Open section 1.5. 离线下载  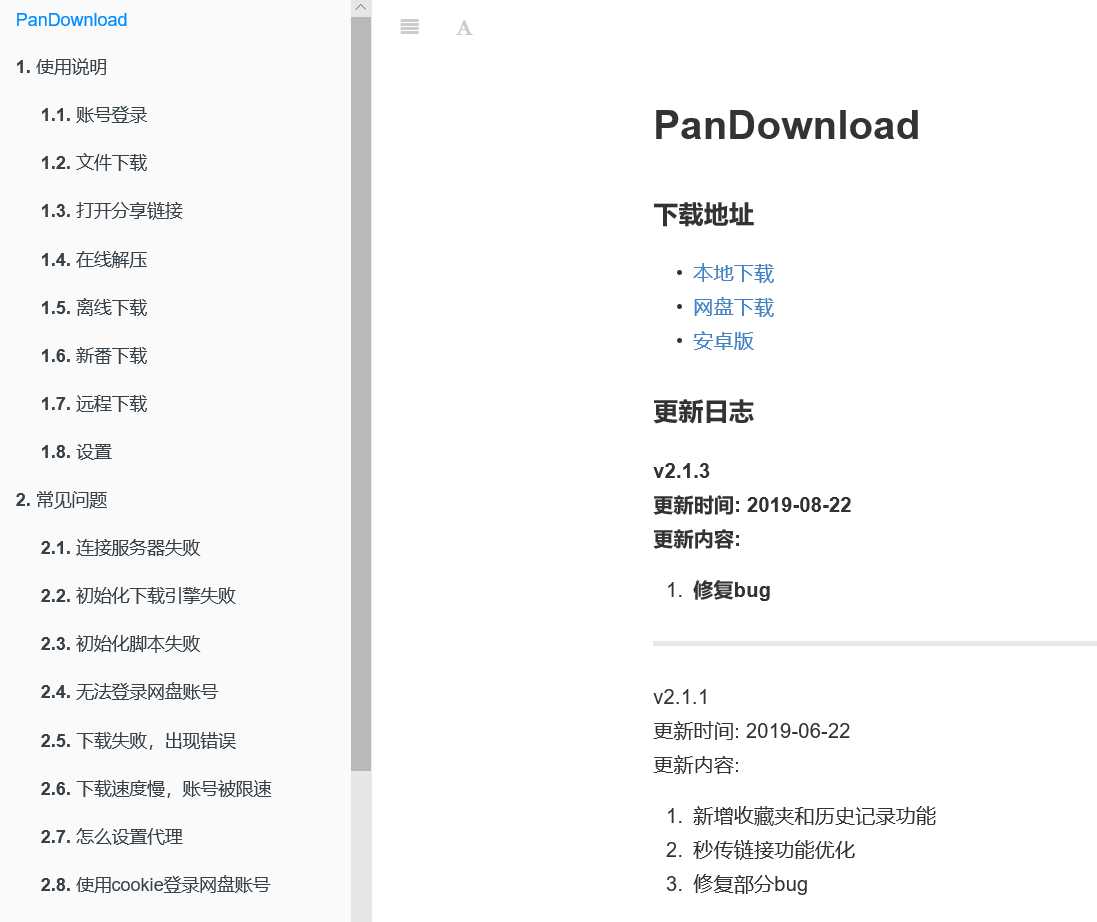[x=94, y=308]
